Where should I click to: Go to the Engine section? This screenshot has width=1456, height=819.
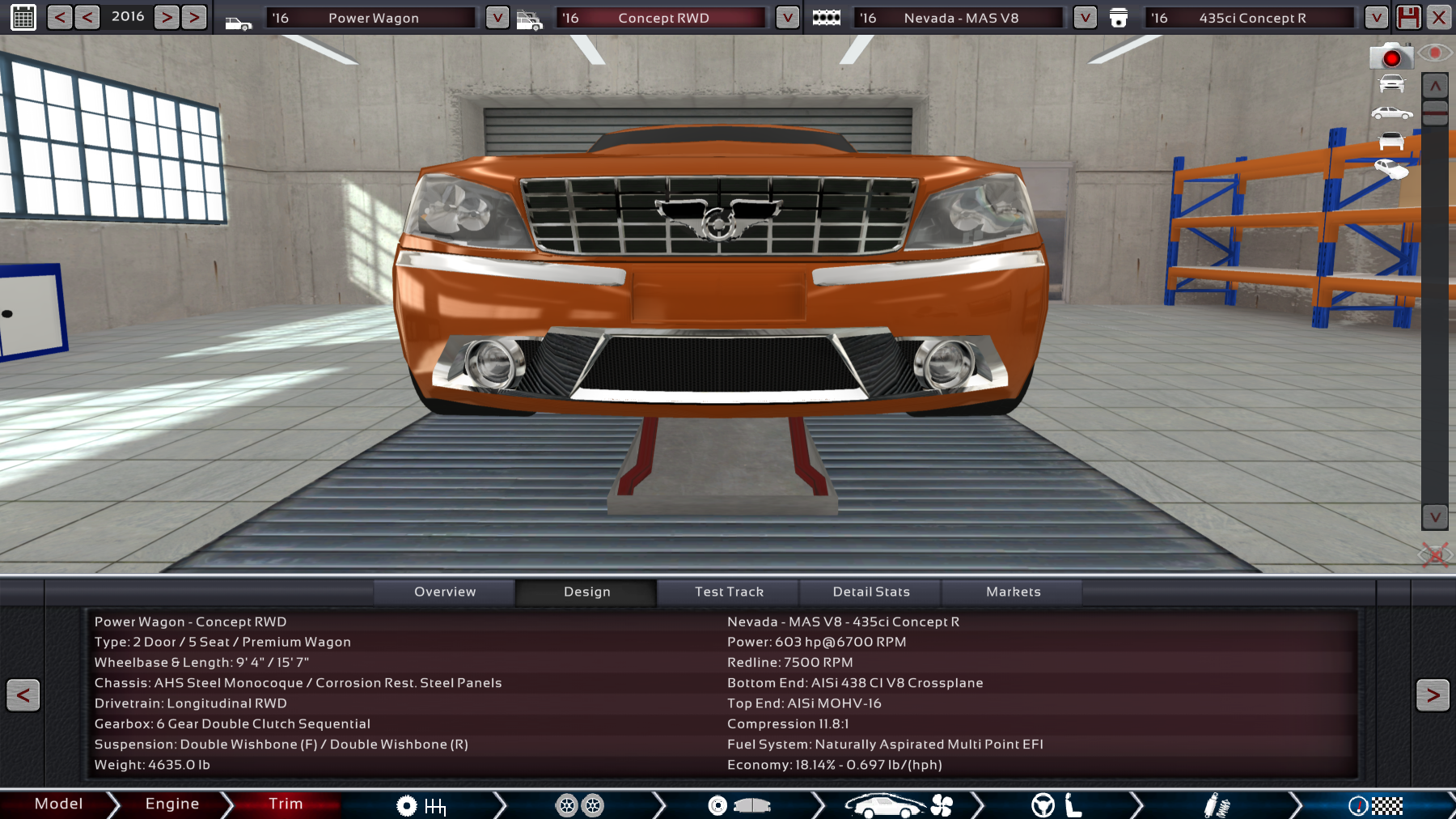tap(171, 804)
